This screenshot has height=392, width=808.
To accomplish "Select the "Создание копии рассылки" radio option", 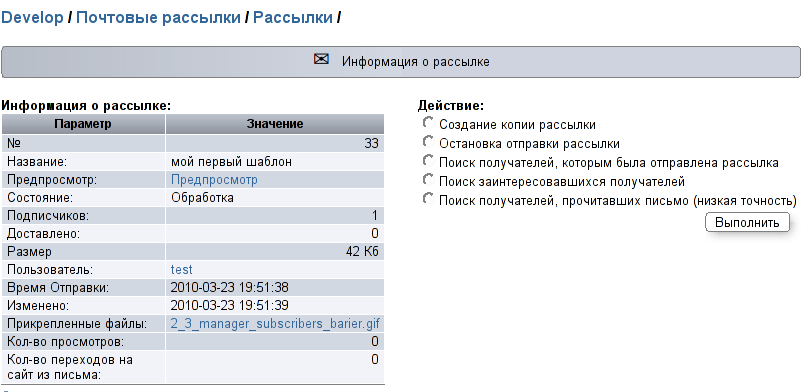I will tap(428, 123).
